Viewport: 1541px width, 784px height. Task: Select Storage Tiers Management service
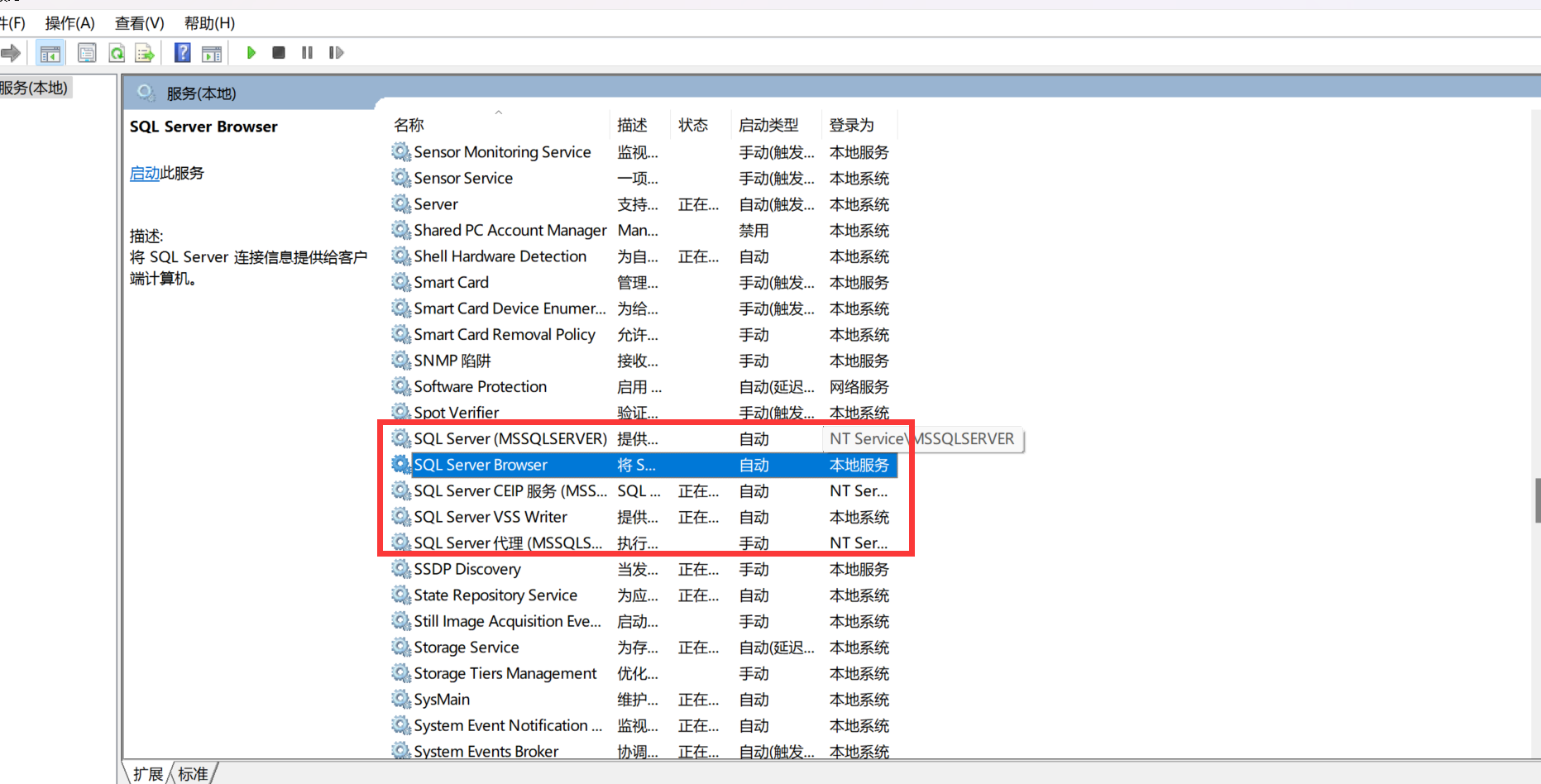click(x=644, y=673)
